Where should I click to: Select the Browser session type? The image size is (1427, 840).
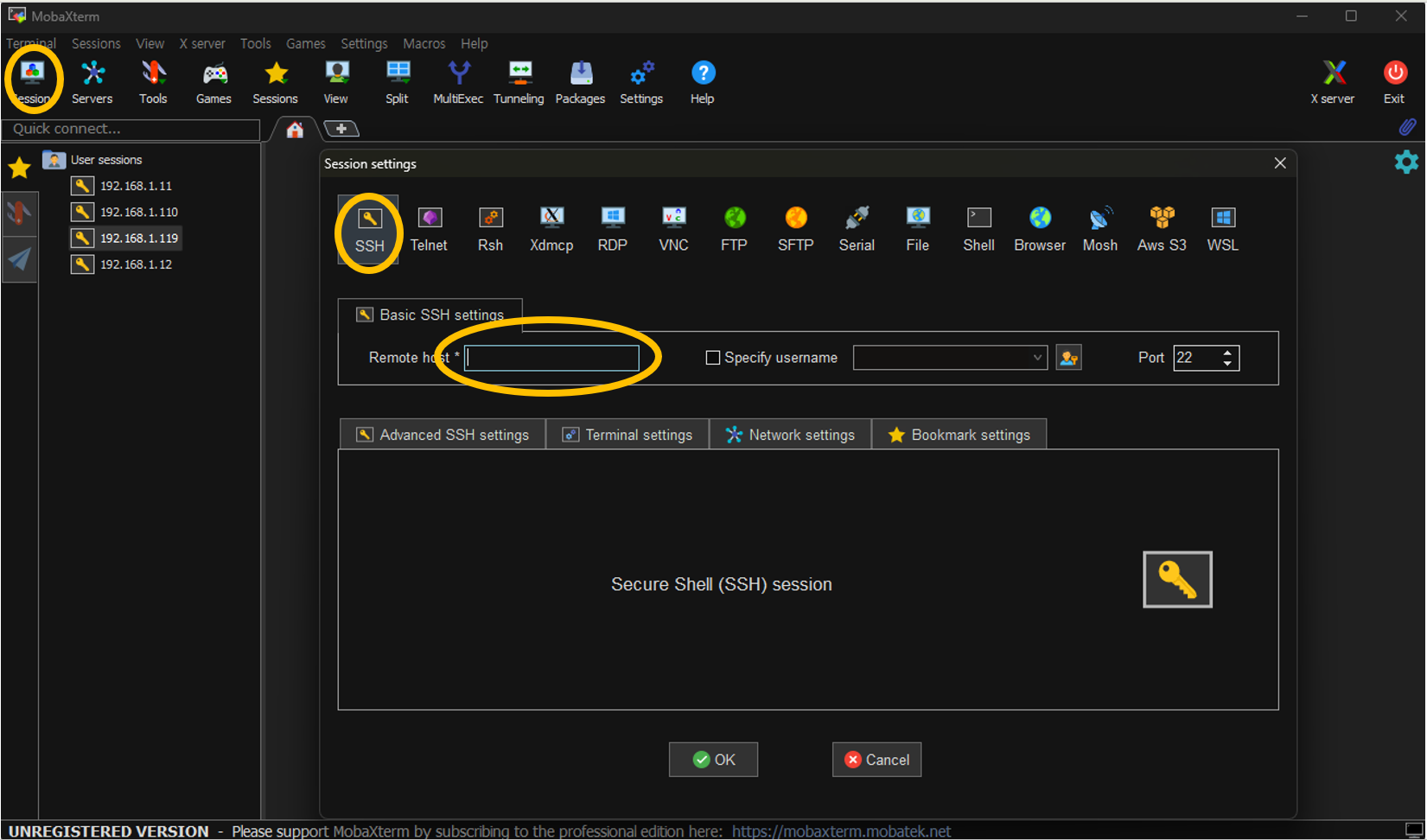[x=1040, y=230]
